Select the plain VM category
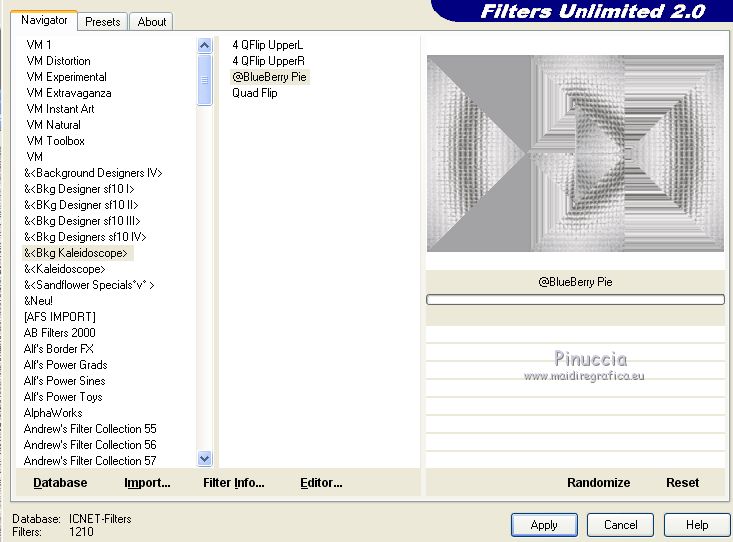 (x=35, y=157)
